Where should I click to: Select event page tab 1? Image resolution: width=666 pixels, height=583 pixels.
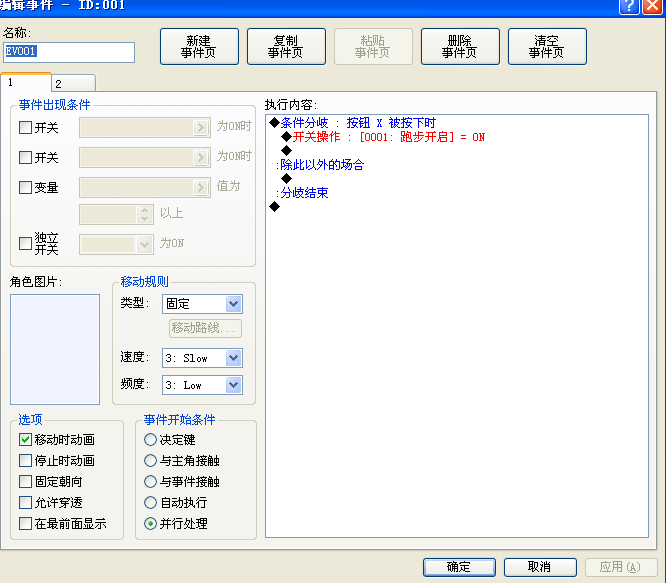[26, 82]
